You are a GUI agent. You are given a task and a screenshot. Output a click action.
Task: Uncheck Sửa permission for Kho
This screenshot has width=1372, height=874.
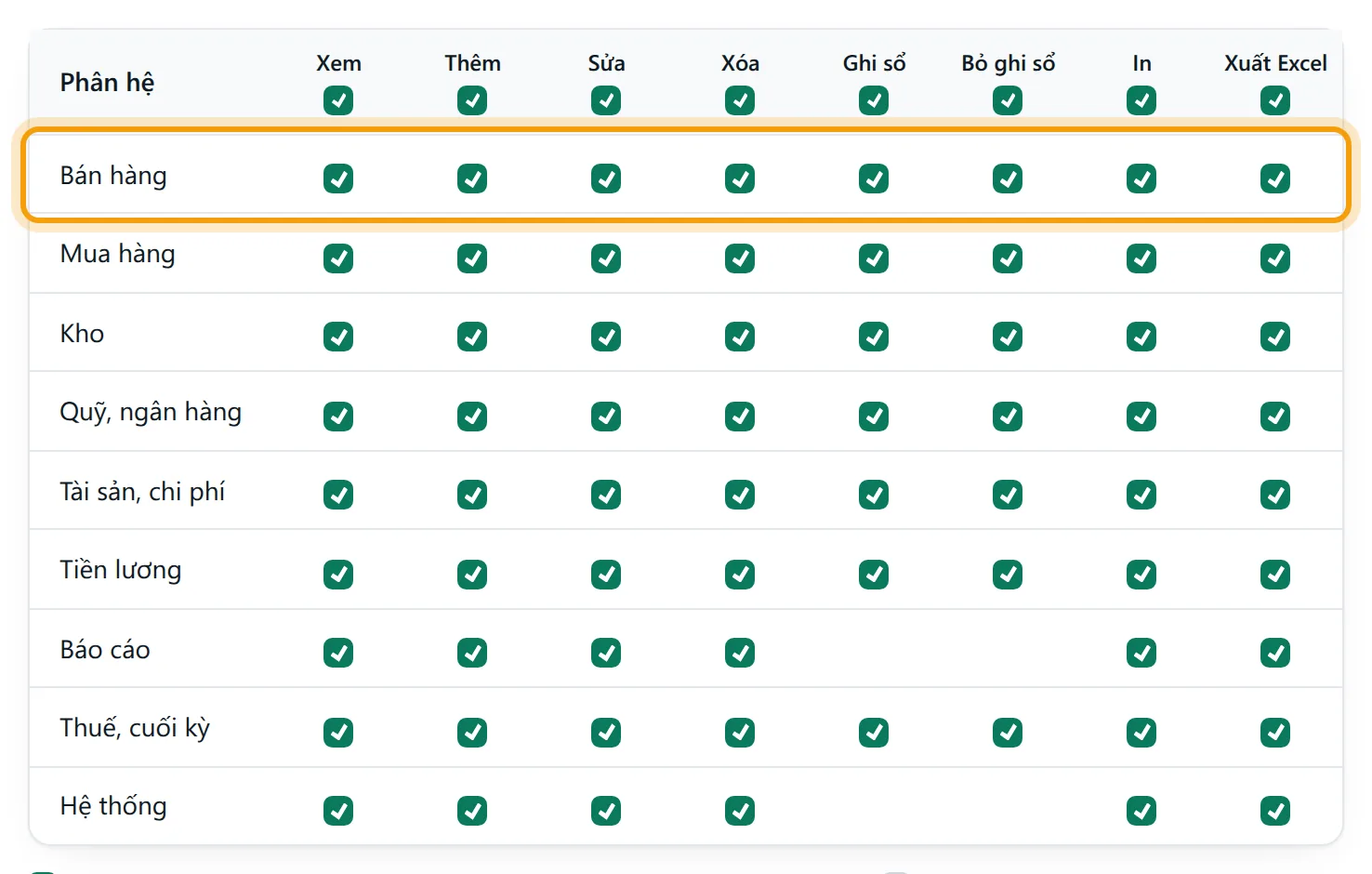pyautogui.click(x=606, y=337)
